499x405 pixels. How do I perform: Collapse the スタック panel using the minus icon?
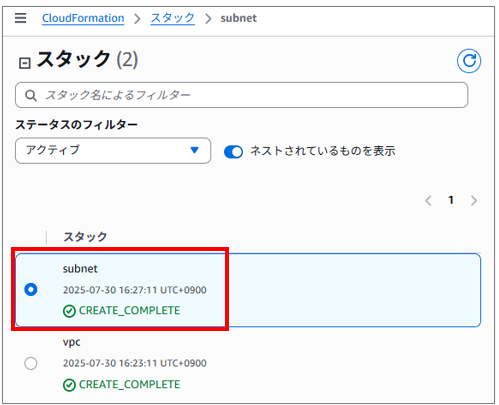tap(25, 63)
